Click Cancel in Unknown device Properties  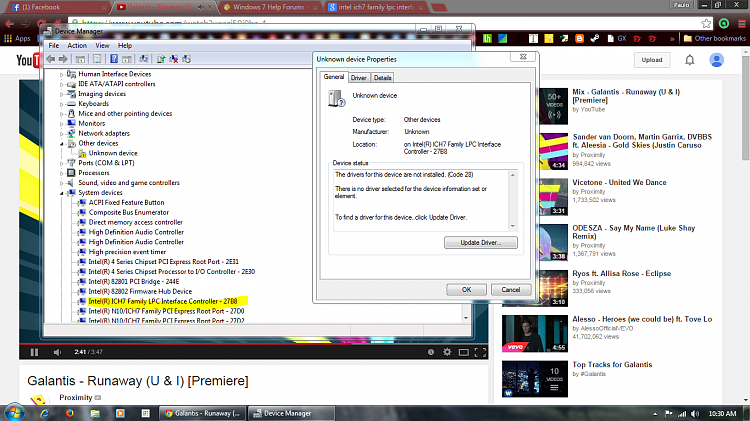tap(511, 290)
